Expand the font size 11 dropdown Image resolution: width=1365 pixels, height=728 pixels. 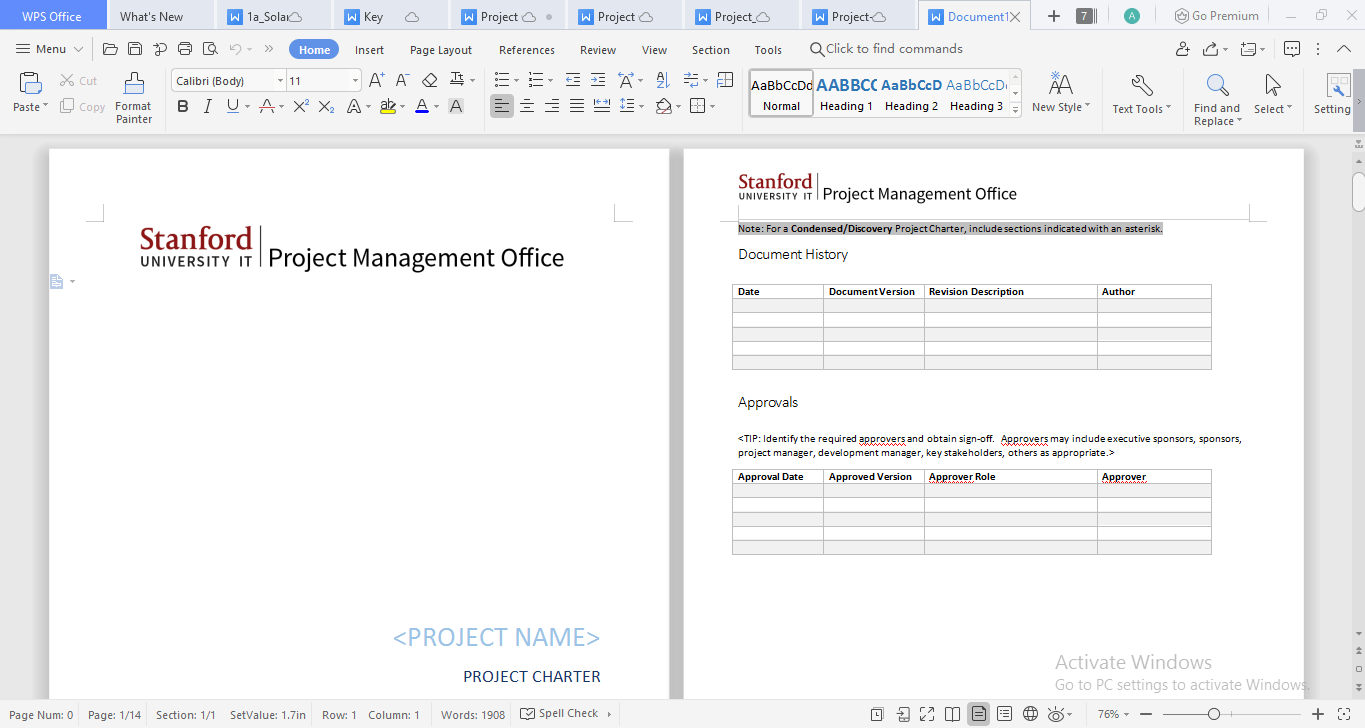(x=355, y=81)
